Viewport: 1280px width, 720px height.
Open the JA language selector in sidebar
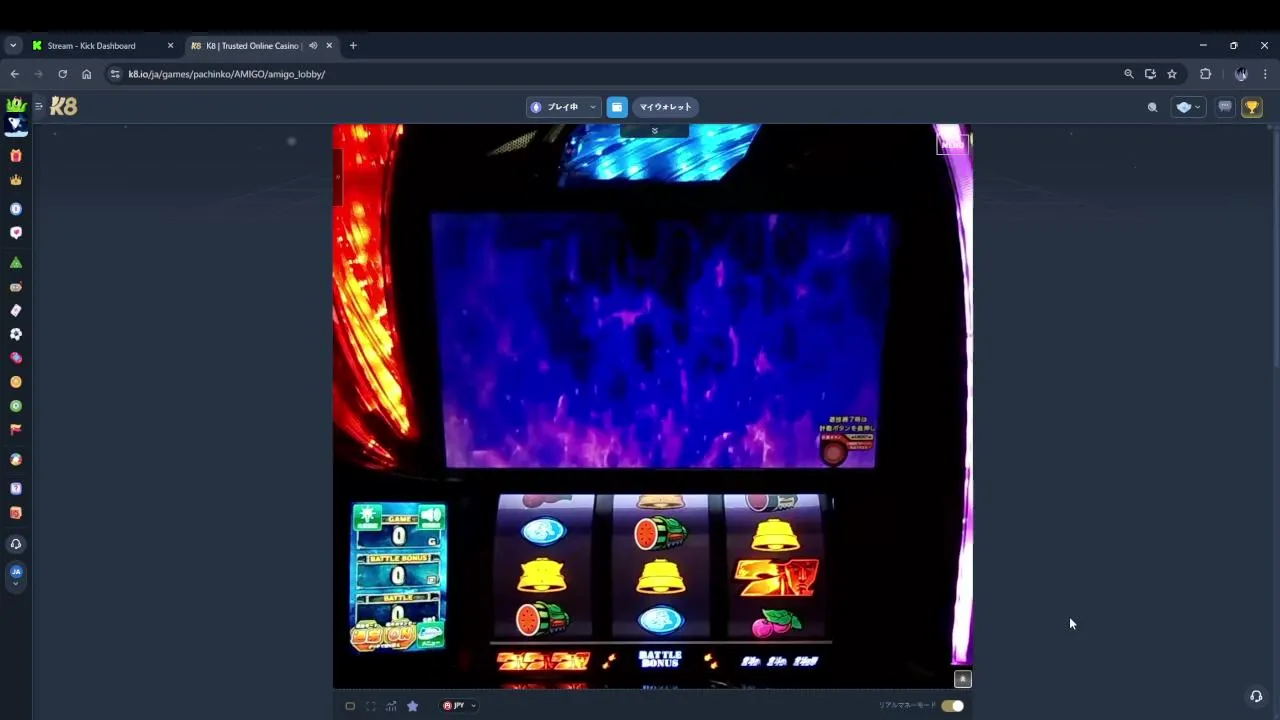[x=16, y=575]
